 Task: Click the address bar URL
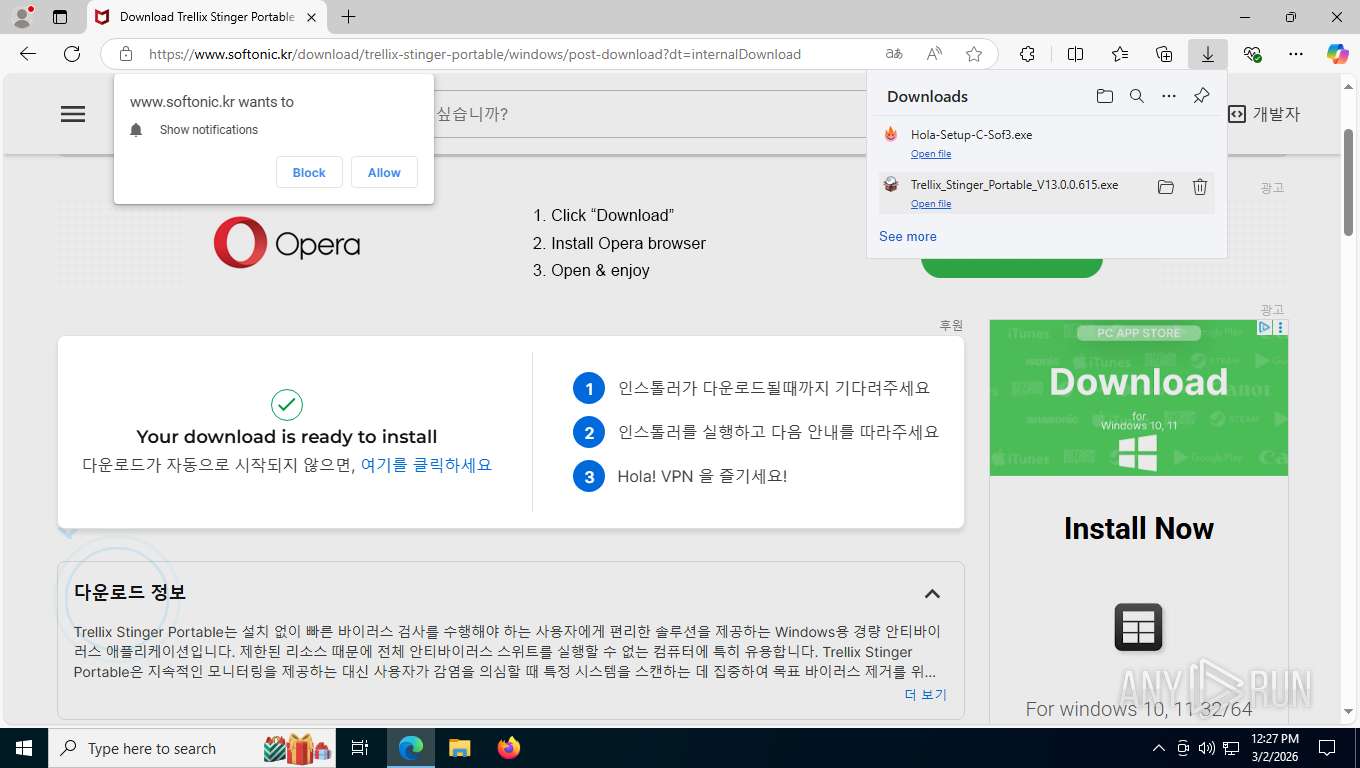click(475, 54)
